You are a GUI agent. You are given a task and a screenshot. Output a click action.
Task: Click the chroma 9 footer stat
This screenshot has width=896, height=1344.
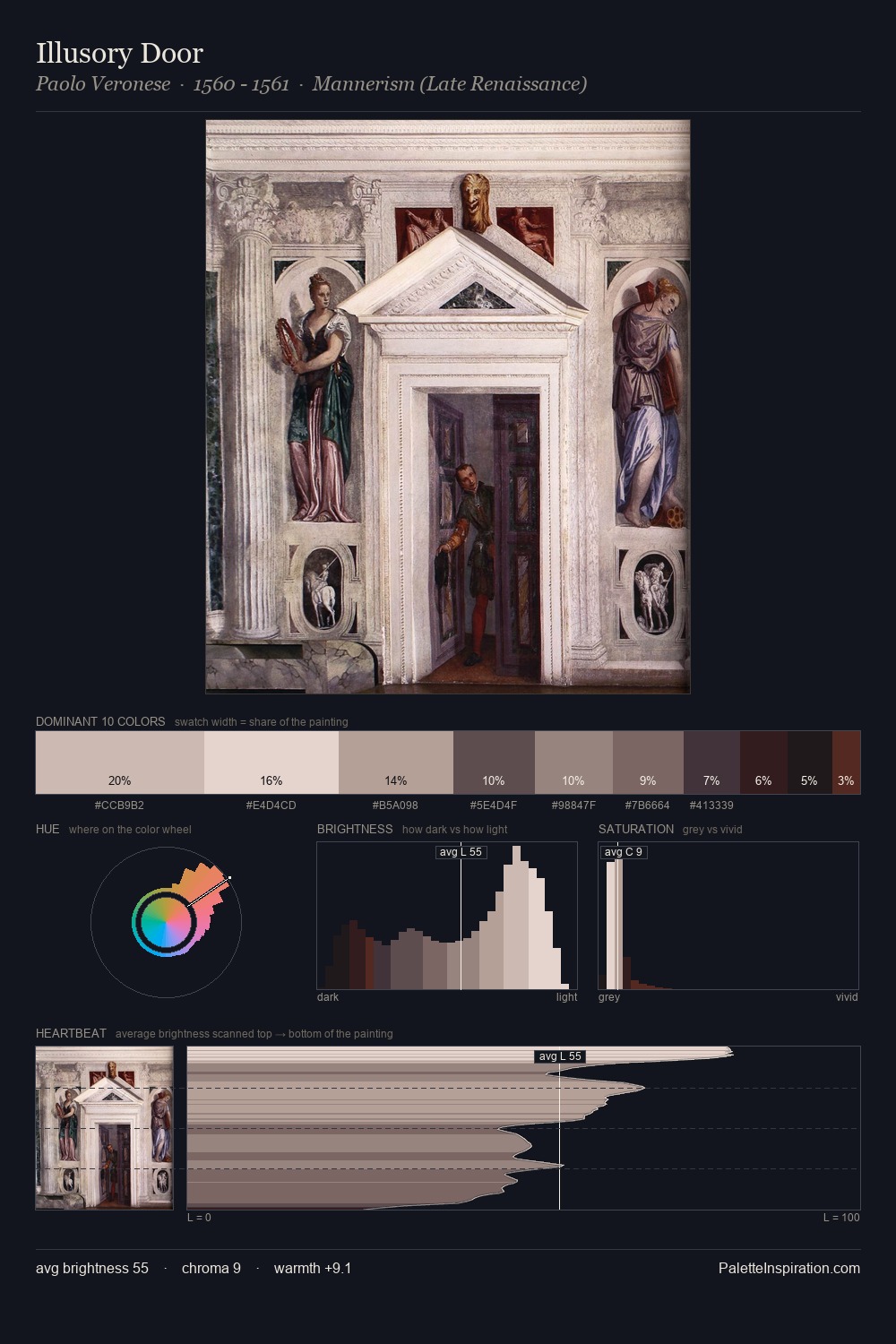211,1268
